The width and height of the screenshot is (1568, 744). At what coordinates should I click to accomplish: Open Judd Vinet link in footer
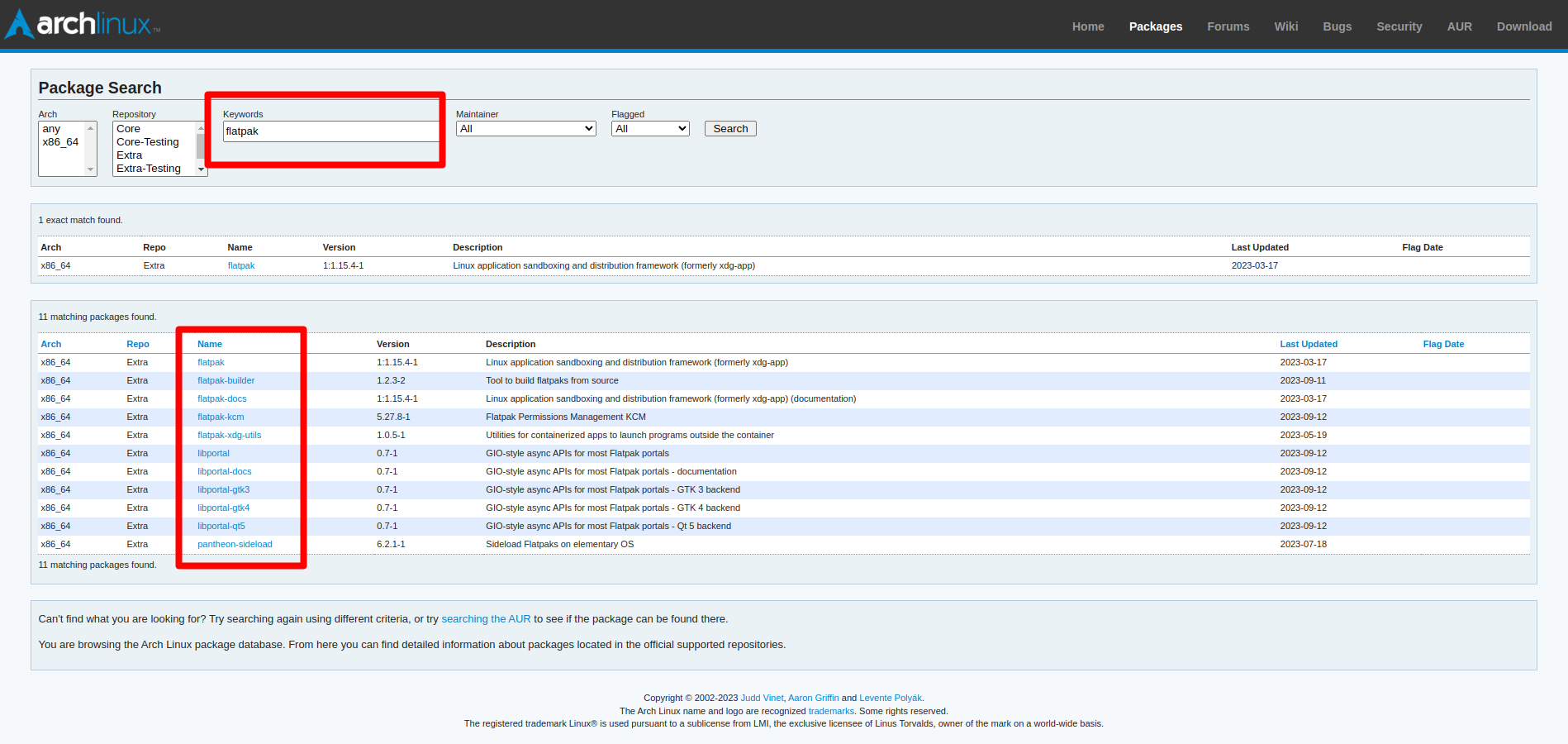click(762, 699)
